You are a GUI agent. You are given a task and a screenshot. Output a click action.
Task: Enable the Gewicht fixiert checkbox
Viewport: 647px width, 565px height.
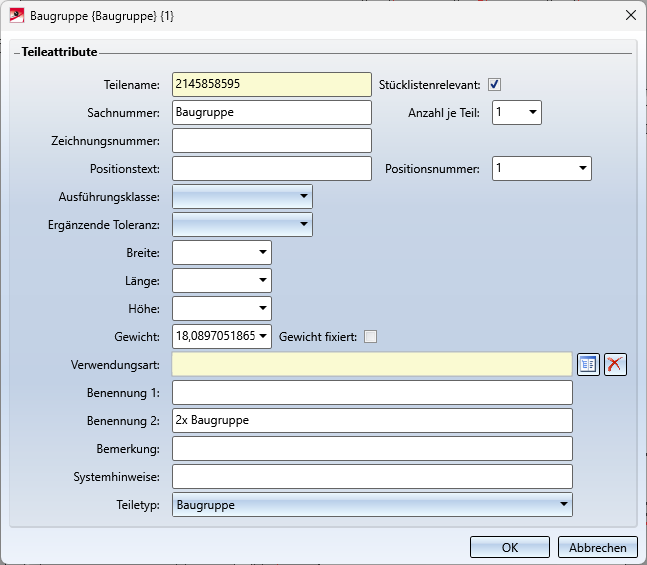(x=370, y=337)
